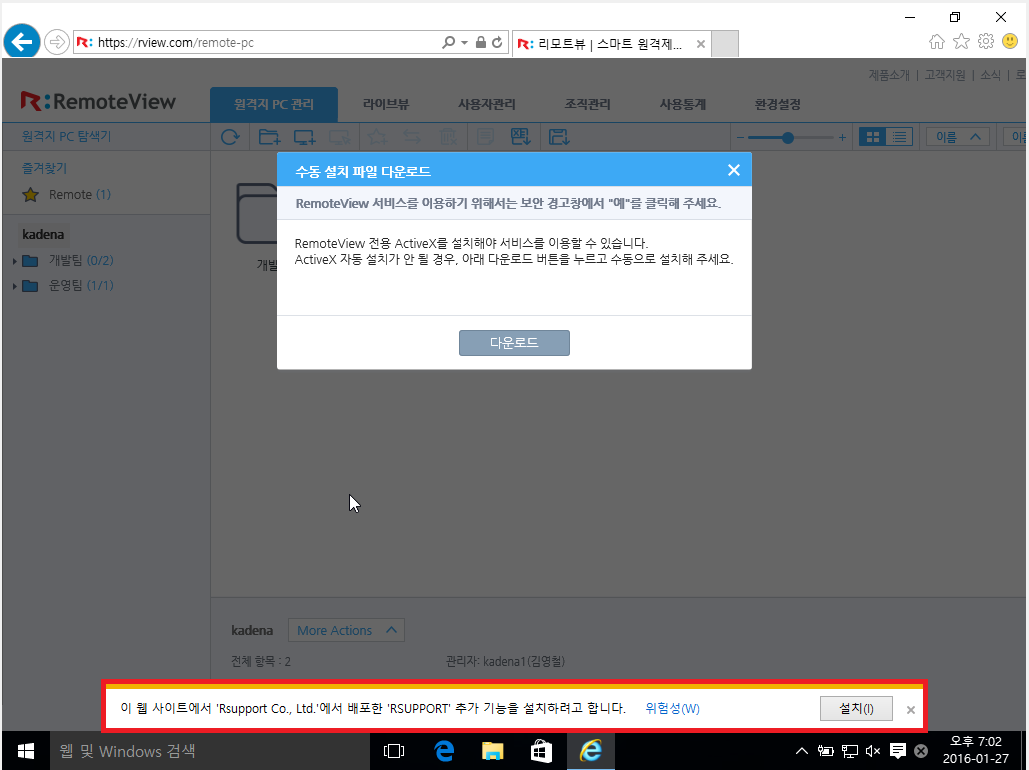Click the 고객지원 header link
Viewport: 1029px width, 770px height.
coord(945,75)
